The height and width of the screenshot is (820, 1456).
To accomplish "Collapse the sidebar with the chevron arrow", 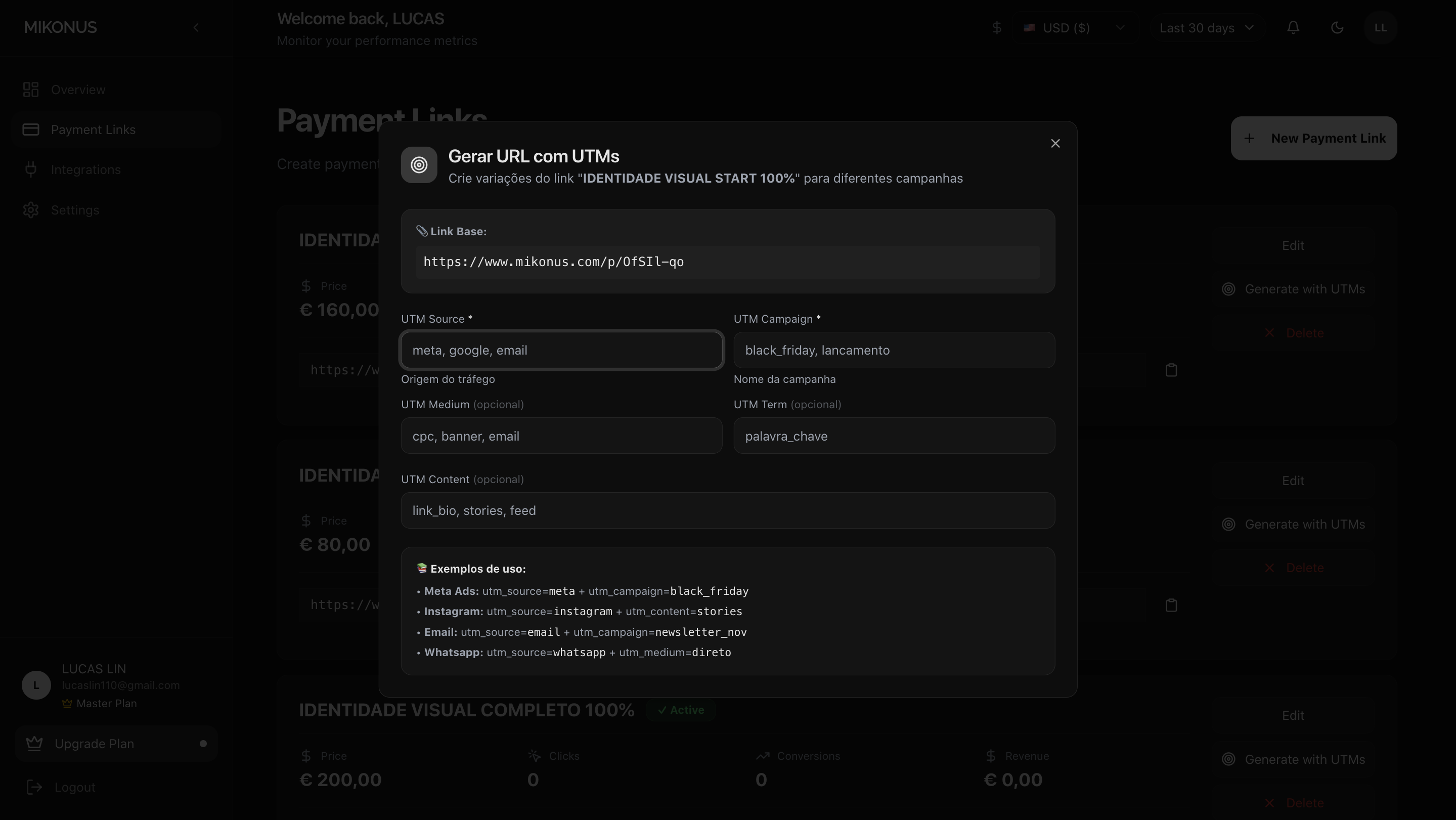I will (x=196, y=28).
